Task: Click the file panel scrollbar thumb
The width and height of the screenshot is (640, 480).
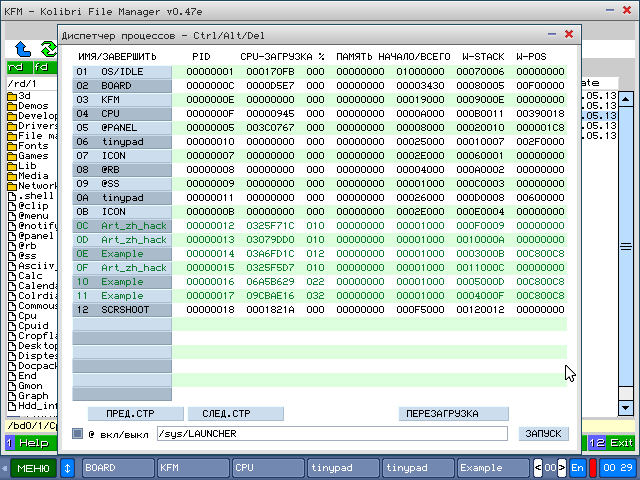Action: pos(625,245)
